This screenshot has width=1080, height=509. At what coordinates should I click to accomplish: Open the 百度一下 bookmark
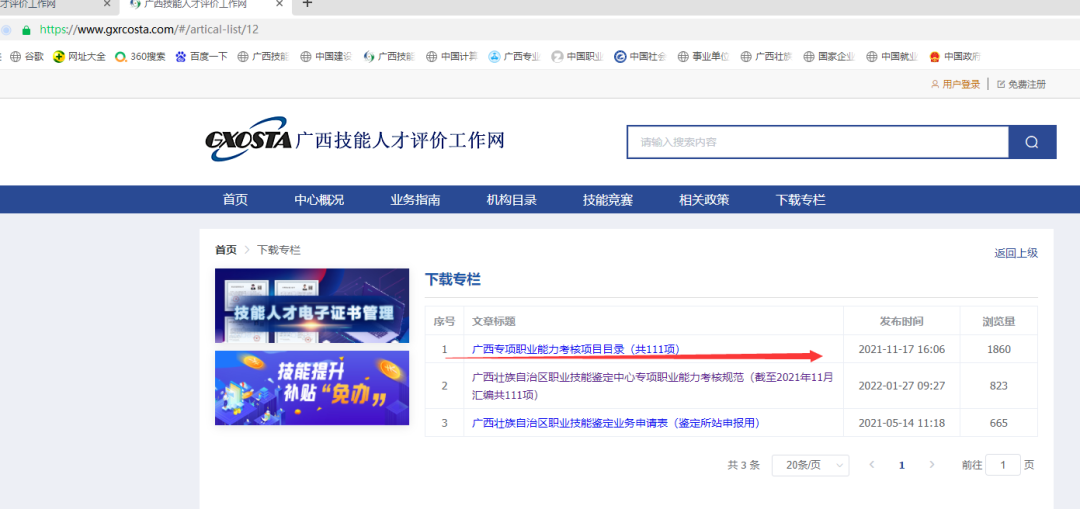(203, 57)
